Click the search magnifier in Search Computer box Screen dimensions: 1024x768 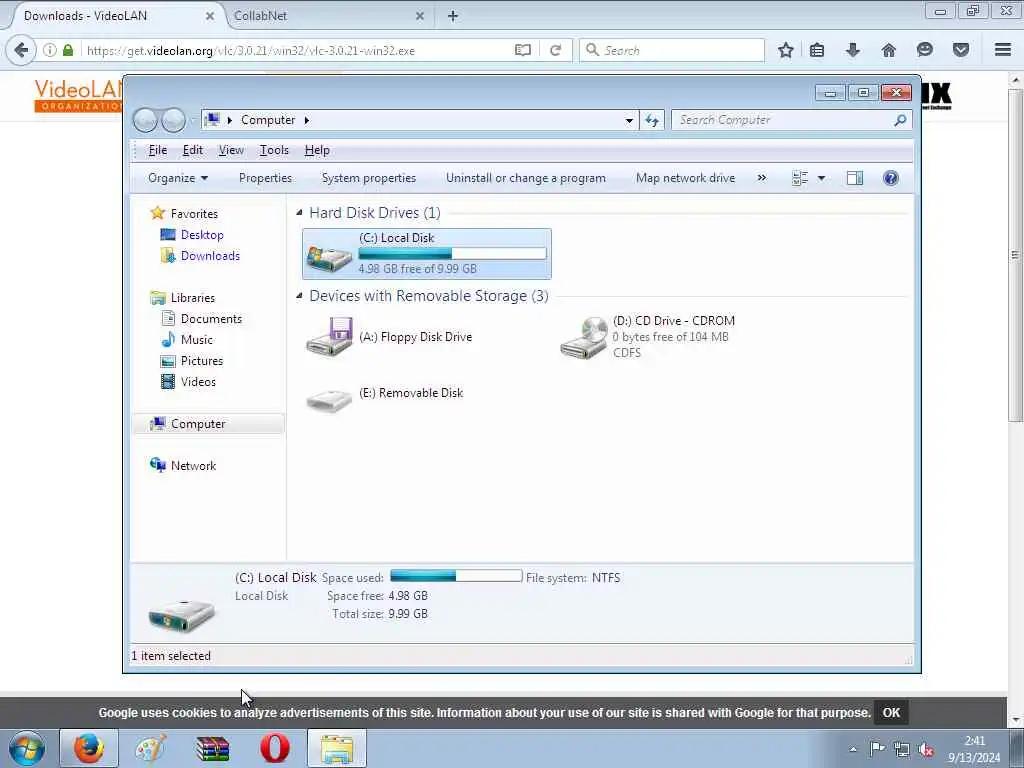coord(900,120)
